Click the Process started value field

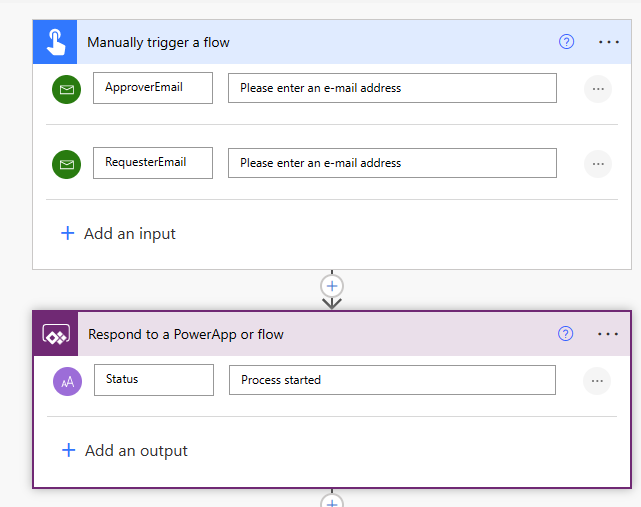tap(392, 380)
